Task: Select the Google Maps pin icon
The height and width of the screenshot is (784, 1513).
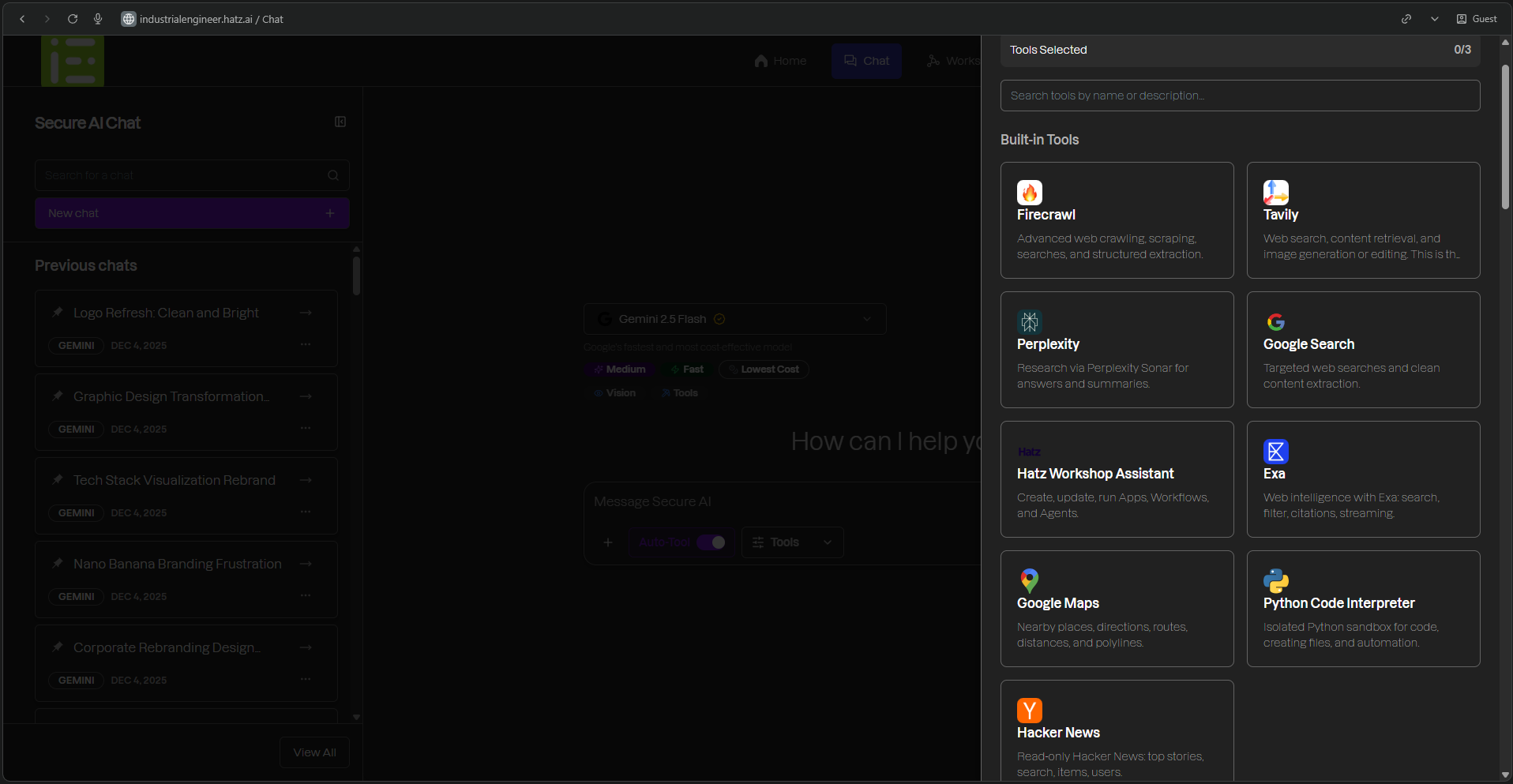Action: pos(1029,581)
